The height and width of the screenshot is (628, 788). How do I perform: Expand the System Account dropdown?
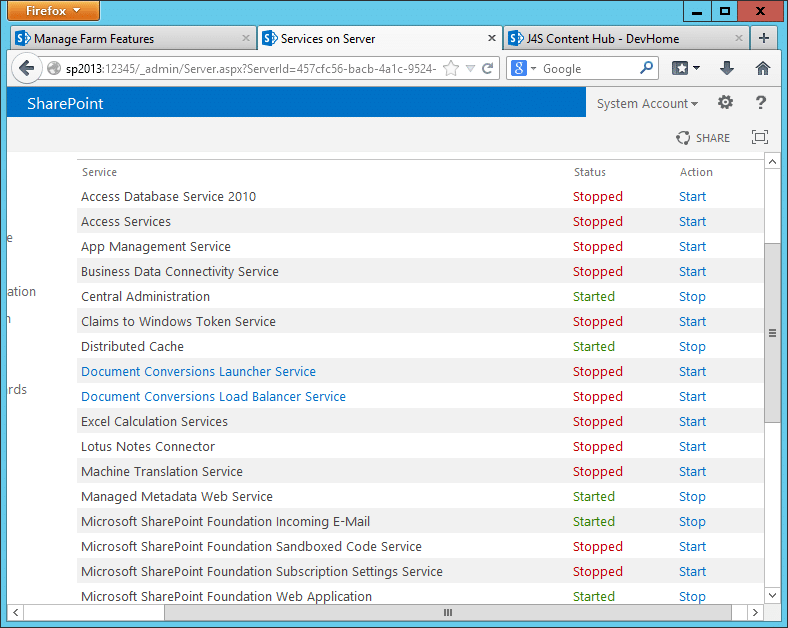click(647, 103)
